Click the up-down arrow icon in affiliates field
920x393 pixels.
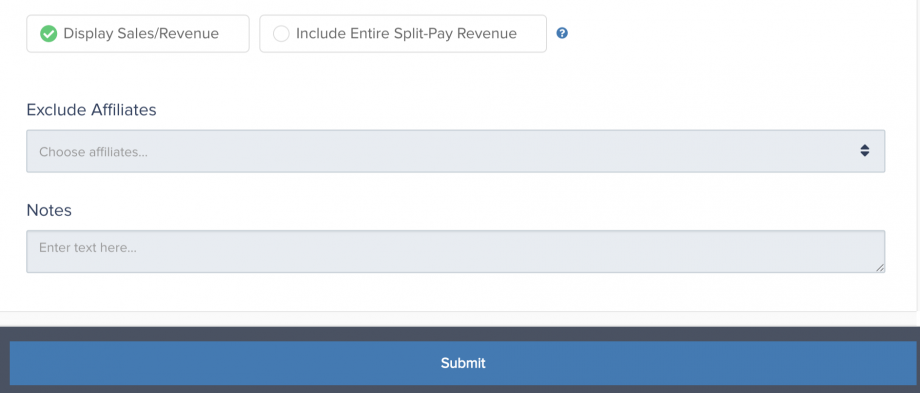point(864,151)
